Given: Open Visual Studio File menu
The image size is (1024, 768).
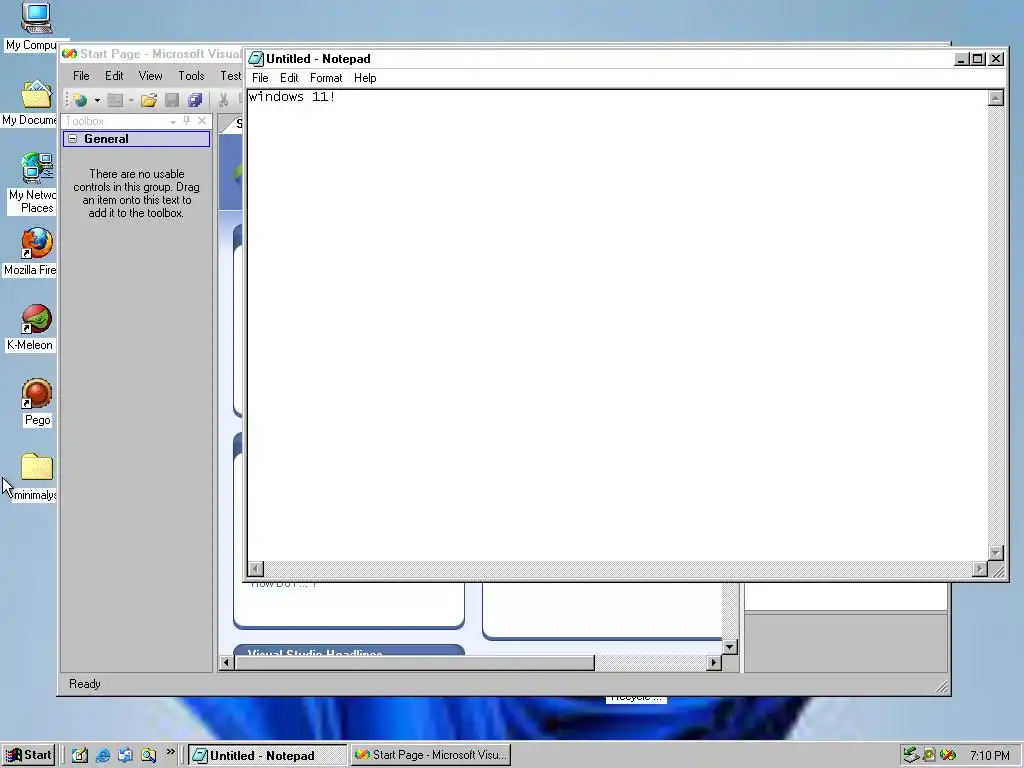Looking at the screenshot, I should [81, 76].
